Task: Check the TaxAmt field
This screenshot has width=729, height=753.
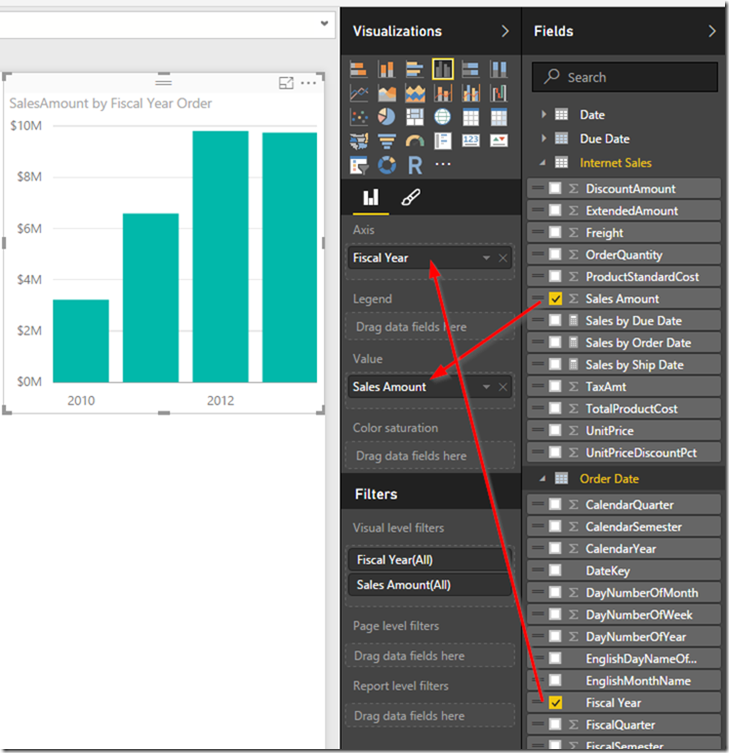Action: tap(555, 387)
